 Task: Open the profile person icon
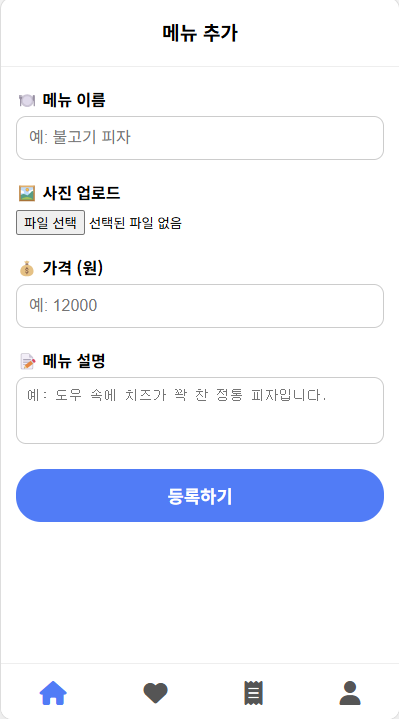350,693
